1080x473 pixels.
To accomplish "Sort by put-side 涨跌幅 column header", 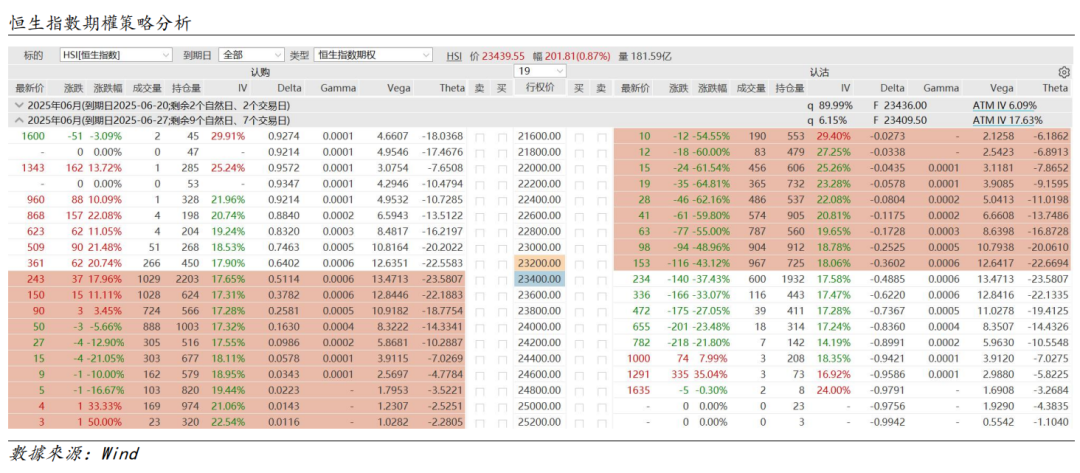I will click(712, 87).
